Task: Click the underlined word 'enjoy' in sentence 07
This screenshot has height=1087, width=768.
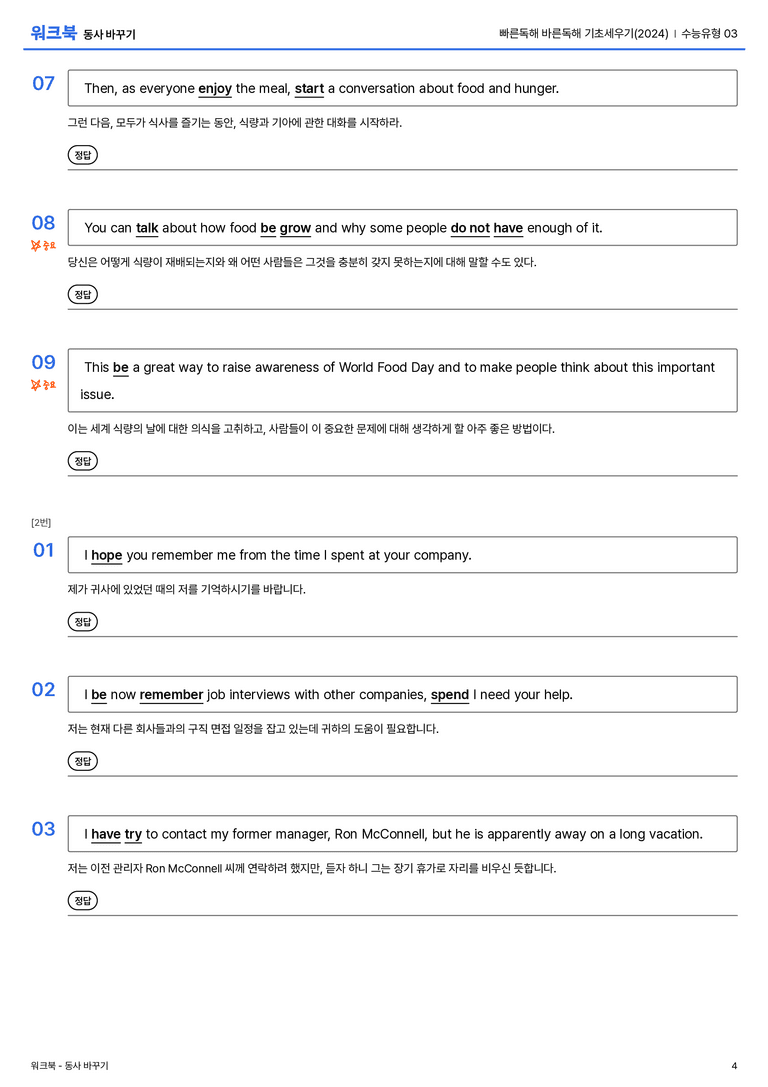Action: (215, 89)
